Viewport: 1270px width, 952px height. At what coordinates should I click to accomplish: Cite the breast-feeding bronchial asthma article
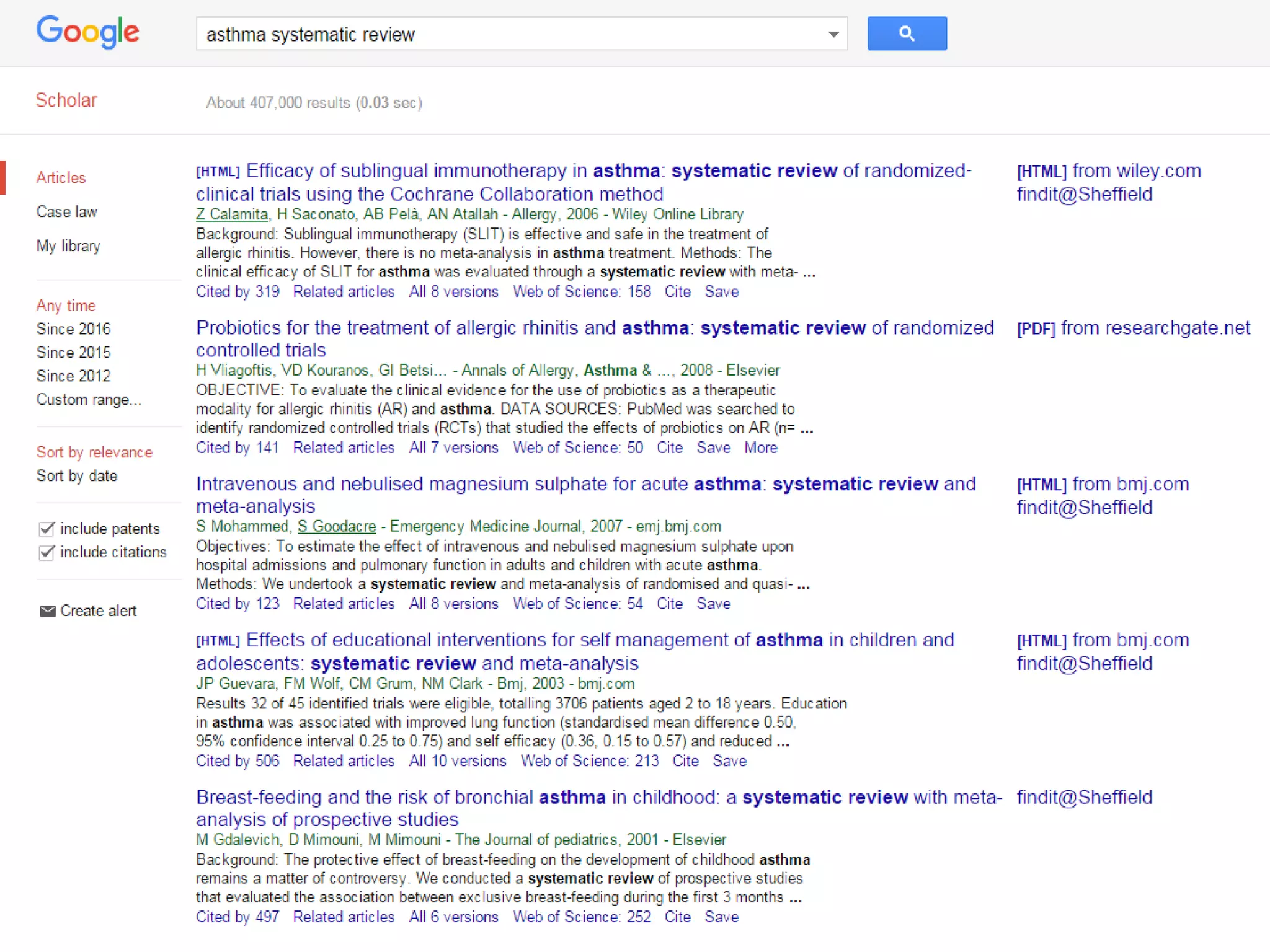click(677, 917)
